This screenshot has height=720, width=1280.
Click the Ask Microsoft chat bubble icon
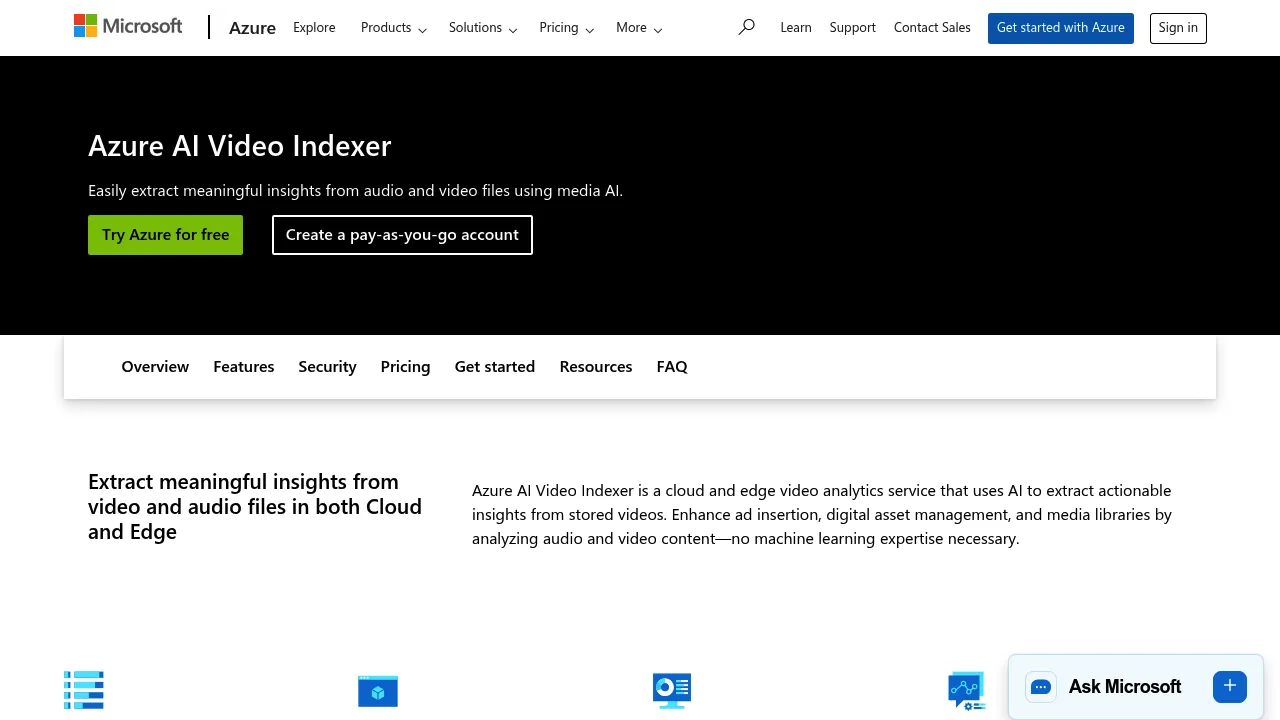pos(1041,687)
